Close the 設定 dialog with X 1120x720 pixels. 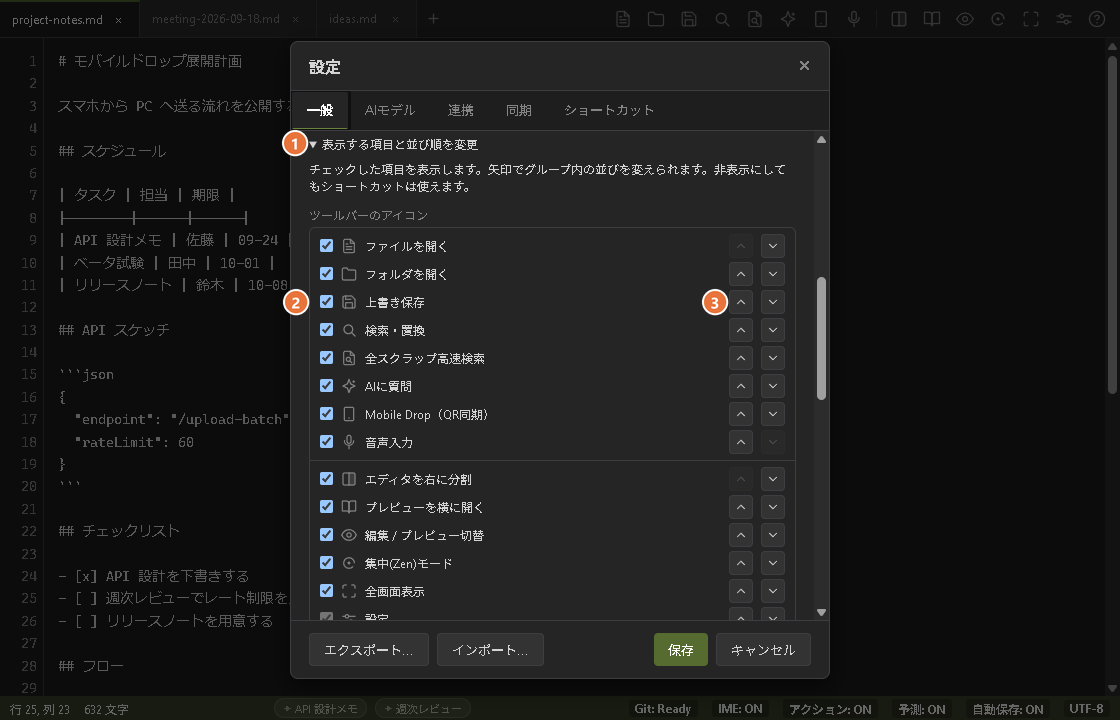tap(804, 66)
